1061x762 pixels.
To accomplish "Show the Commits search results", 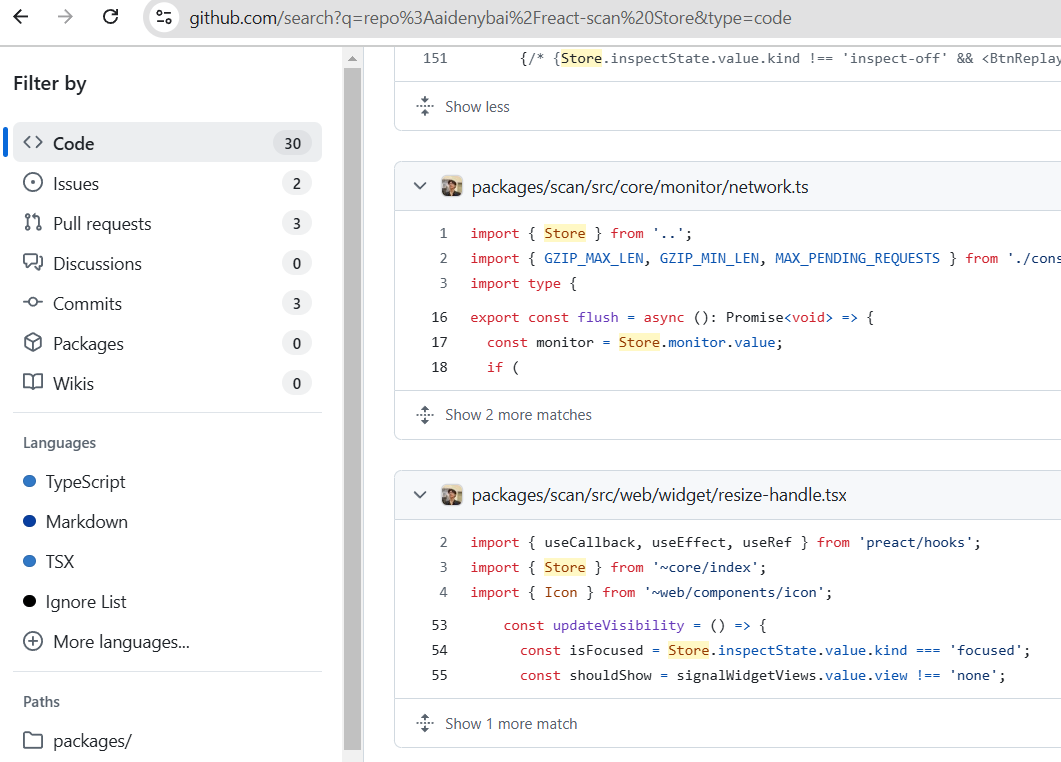I will pyautogui.click(x=86, y=303).
